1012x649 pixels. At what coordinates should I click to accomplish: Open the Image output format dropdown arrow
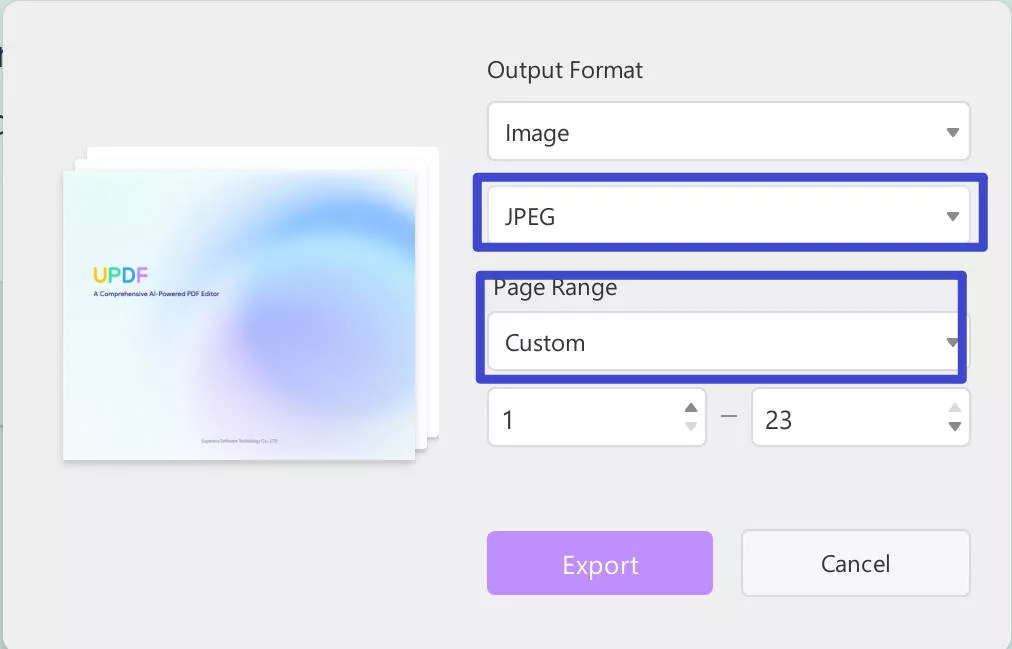tap(951, 131)
